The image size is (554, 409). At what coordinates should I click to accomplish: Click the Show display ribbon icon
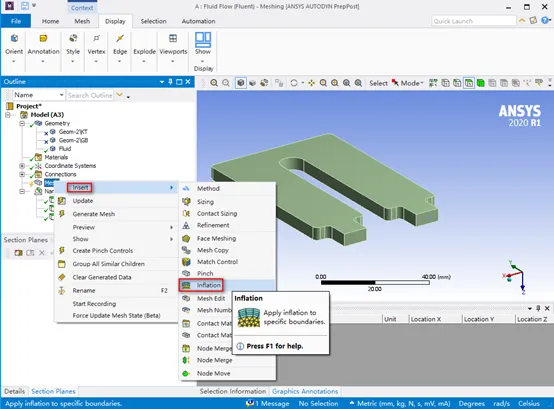coord(203,40)
